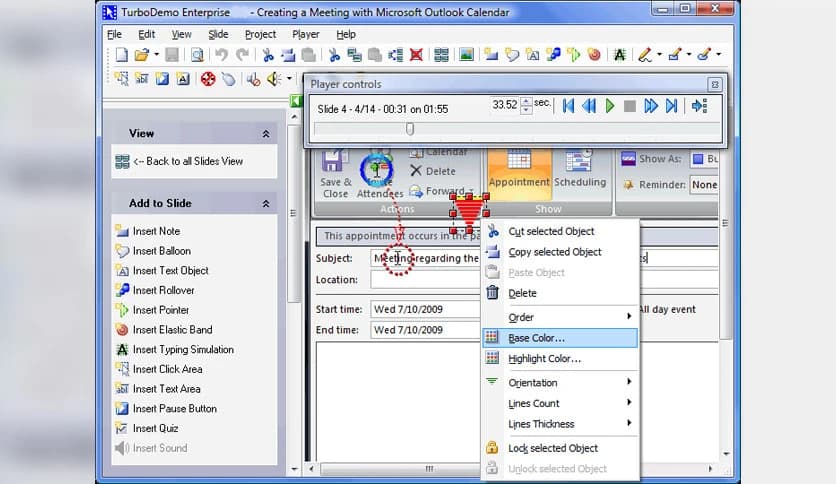The height and width of the screenshot is (484, 836).
Task: Click the Typing Simulation 'A' toolbar icon
Action: [619, 54]
